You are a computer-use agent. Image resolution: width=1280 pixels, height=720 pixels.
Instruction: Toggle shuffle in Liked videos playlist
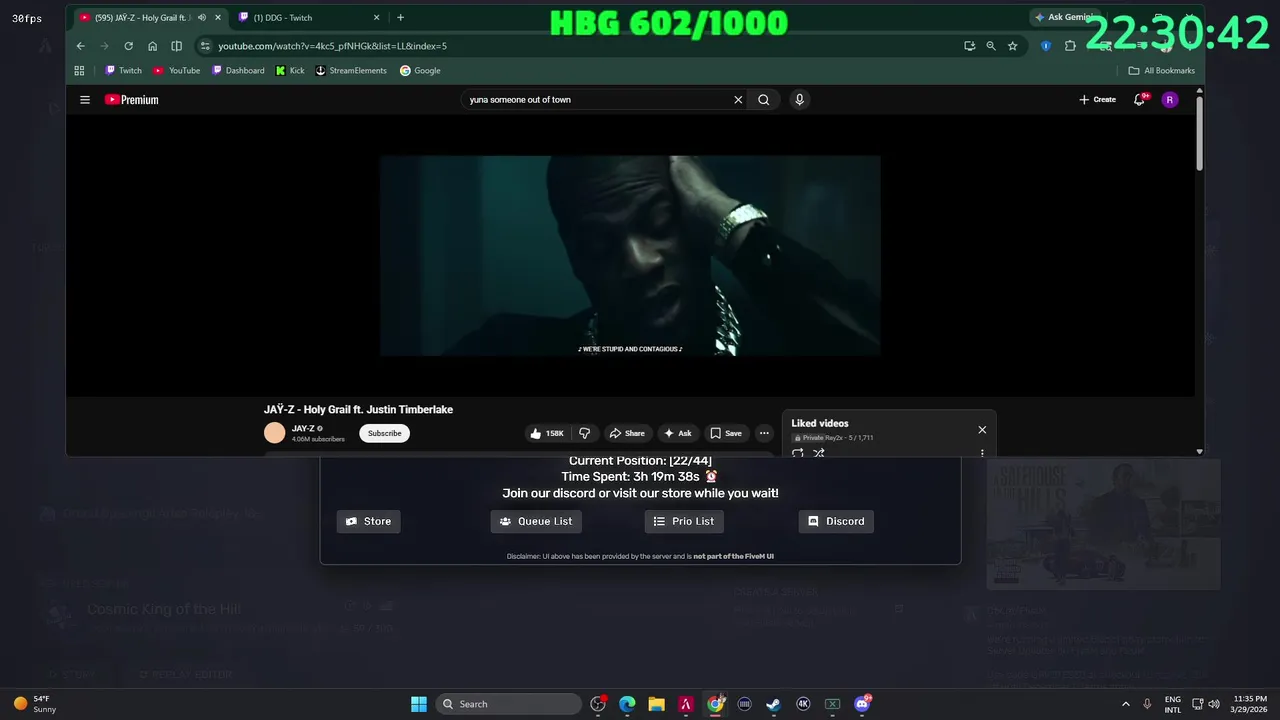click(819, 453)
